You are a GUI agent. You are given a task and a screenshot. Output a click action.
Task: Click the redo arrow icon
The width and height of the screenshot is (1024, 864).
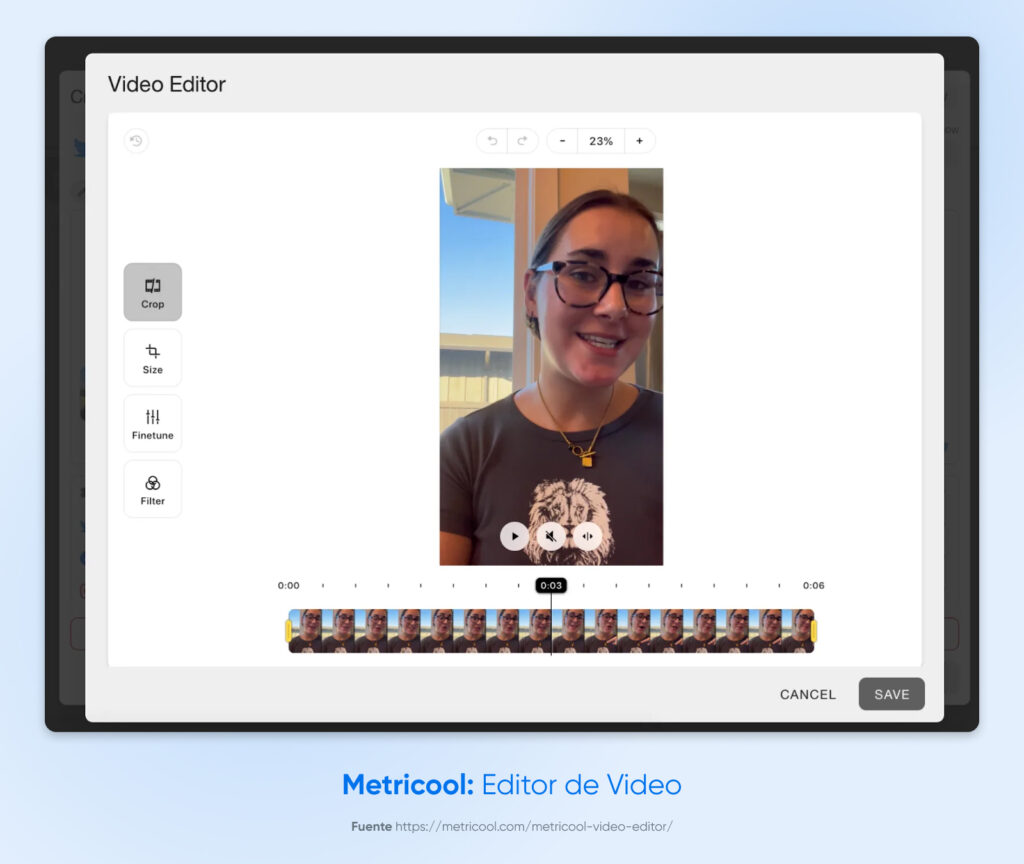click(523, 140)
